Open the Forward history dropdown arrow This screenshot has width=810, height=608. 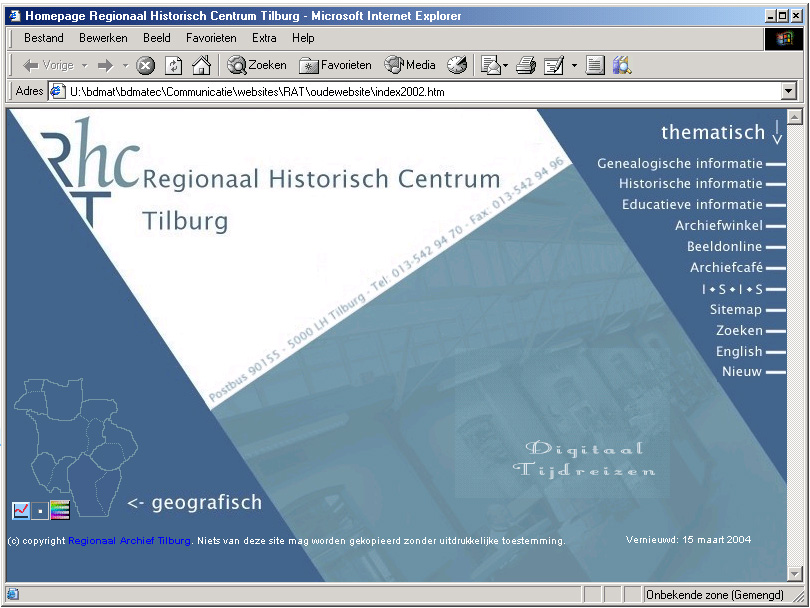[x=125, y=66]
